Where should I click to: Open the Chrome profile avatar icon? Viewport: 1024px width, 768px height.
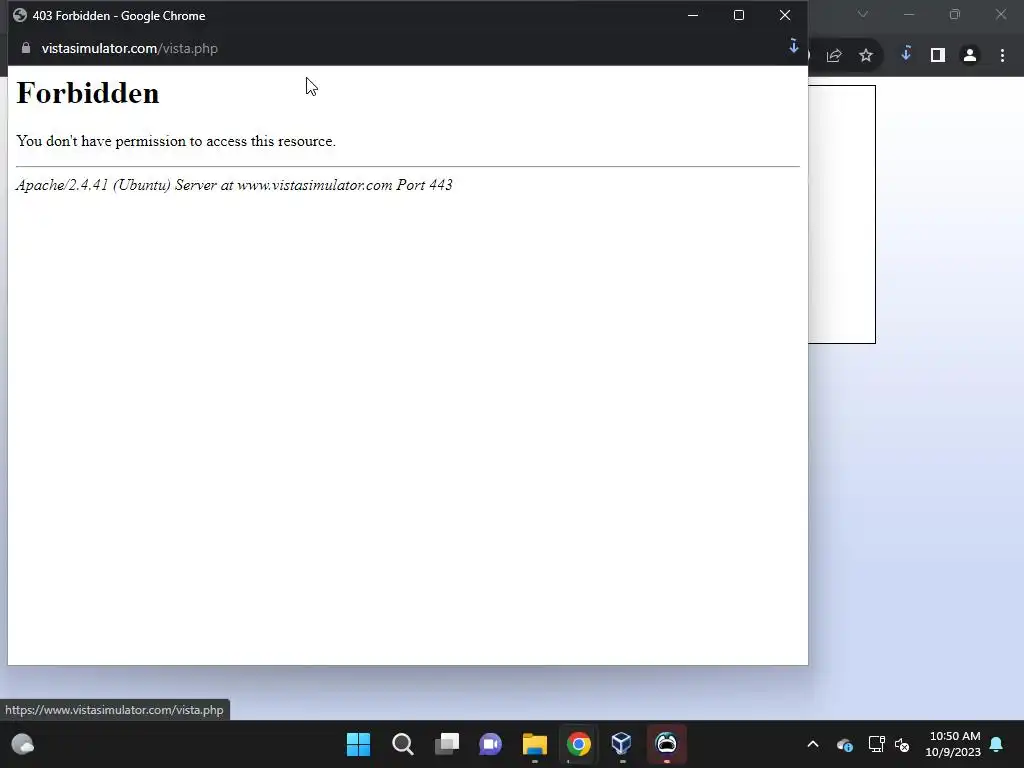click(970, 56)
